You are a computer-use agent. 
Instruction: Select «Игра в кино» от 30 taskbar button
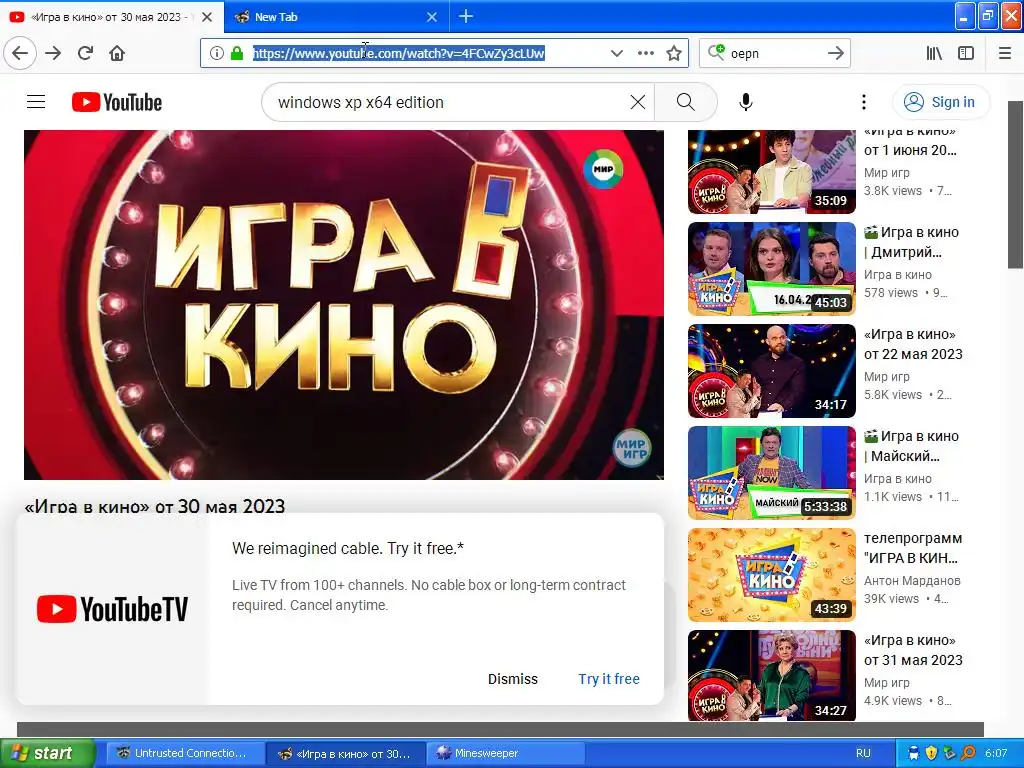[x=345, y=753]
